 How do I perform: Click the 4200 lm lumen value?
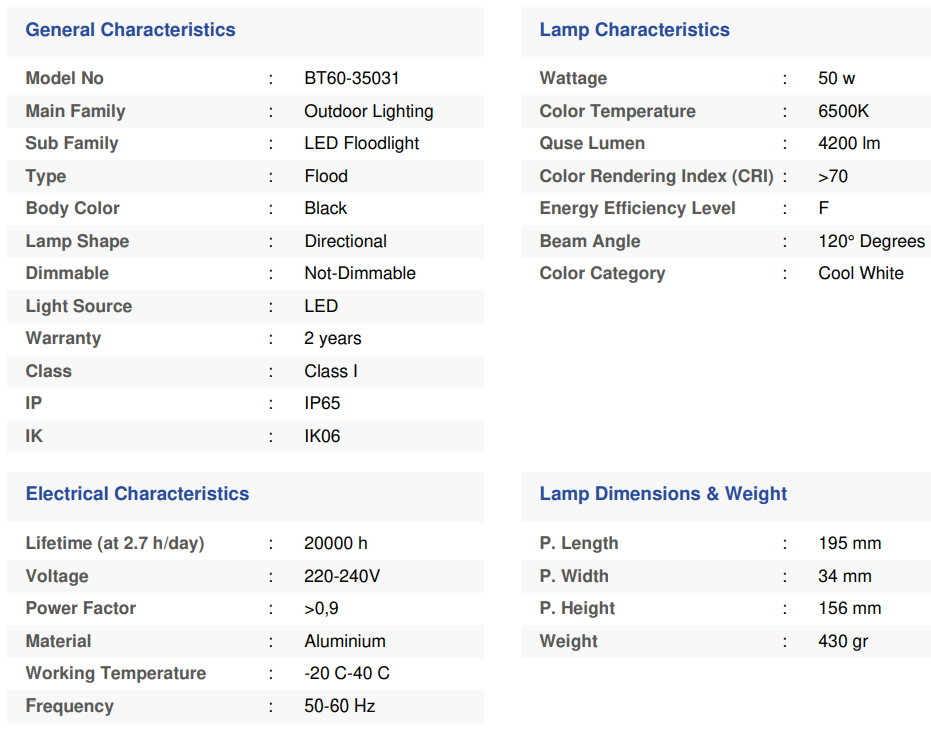[848, 143]
